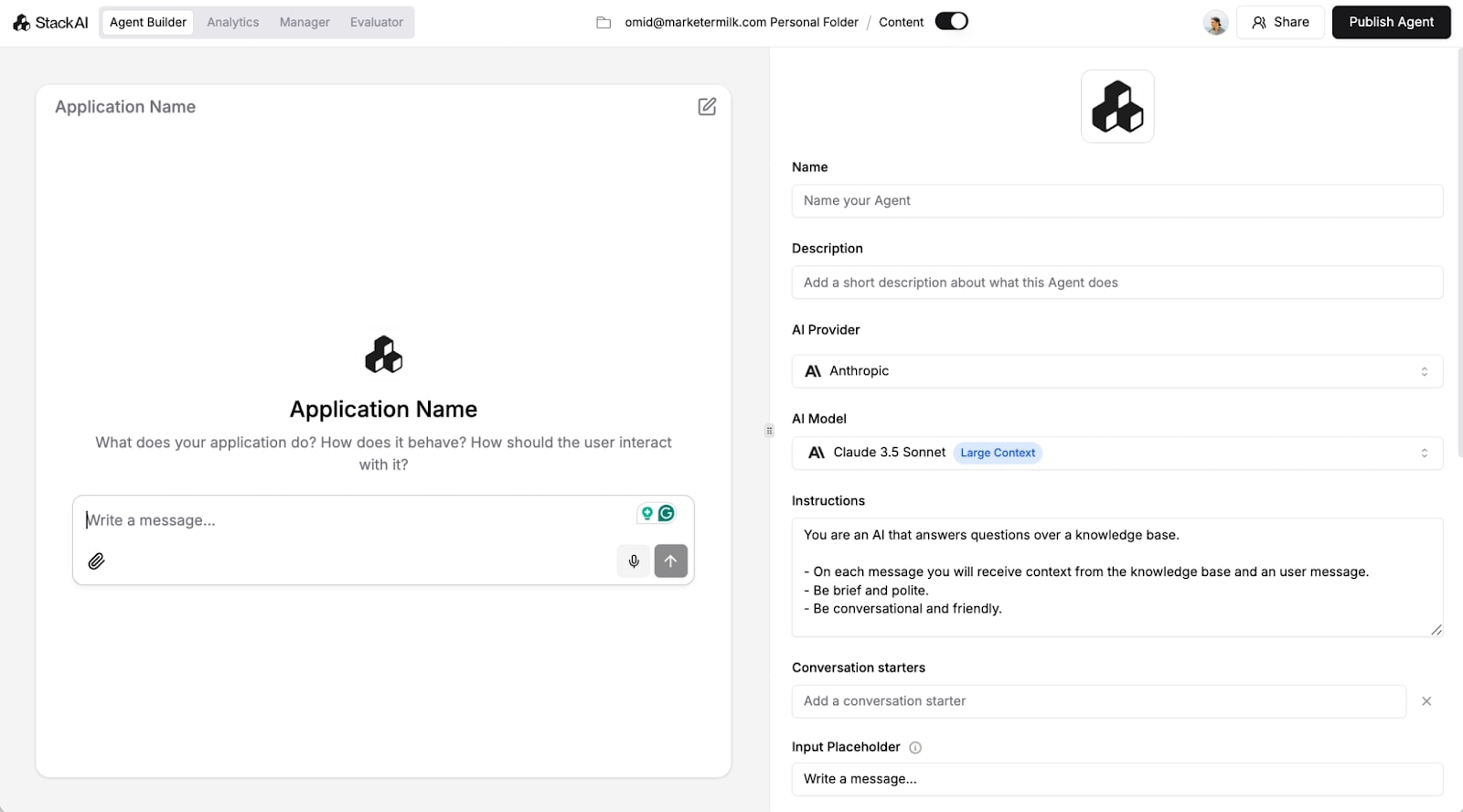Image resolution: width=1463 pixels, height=812 pixels.
Task: Focus the agent Description input field
Action: point(1117,283)
